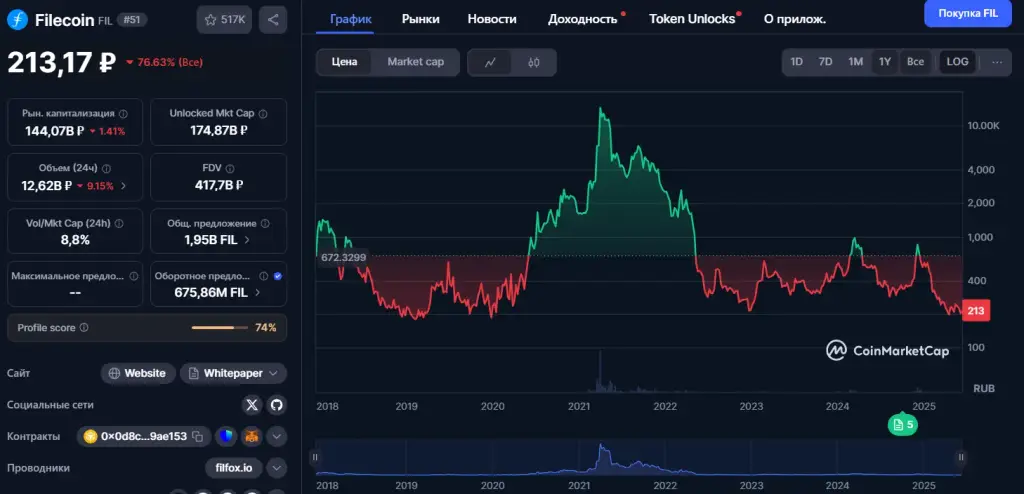Show info for Рын. капитализация
Image resolution: width=1024 pixels, height=494 pixels.
[123, 114]
